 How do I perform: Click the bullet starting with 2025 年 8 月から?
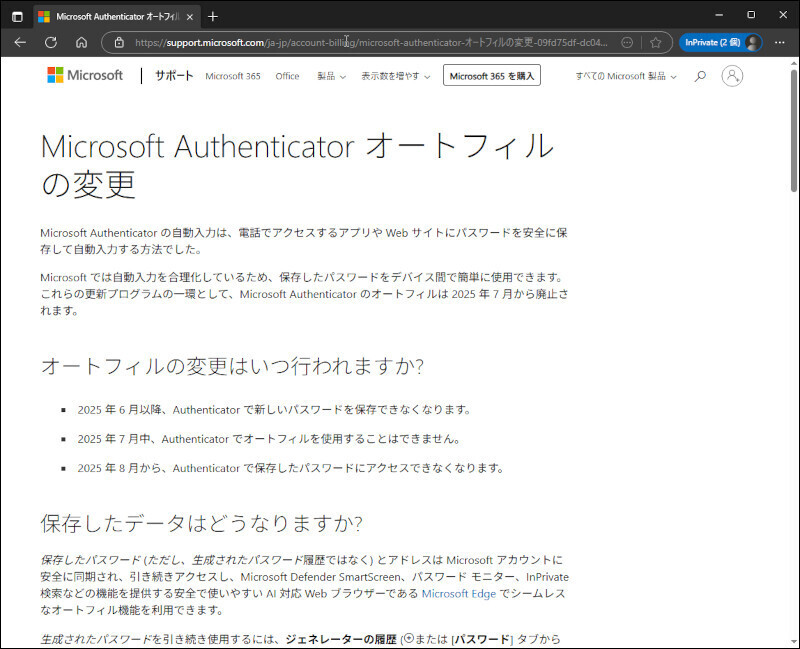tap(291, 468)
